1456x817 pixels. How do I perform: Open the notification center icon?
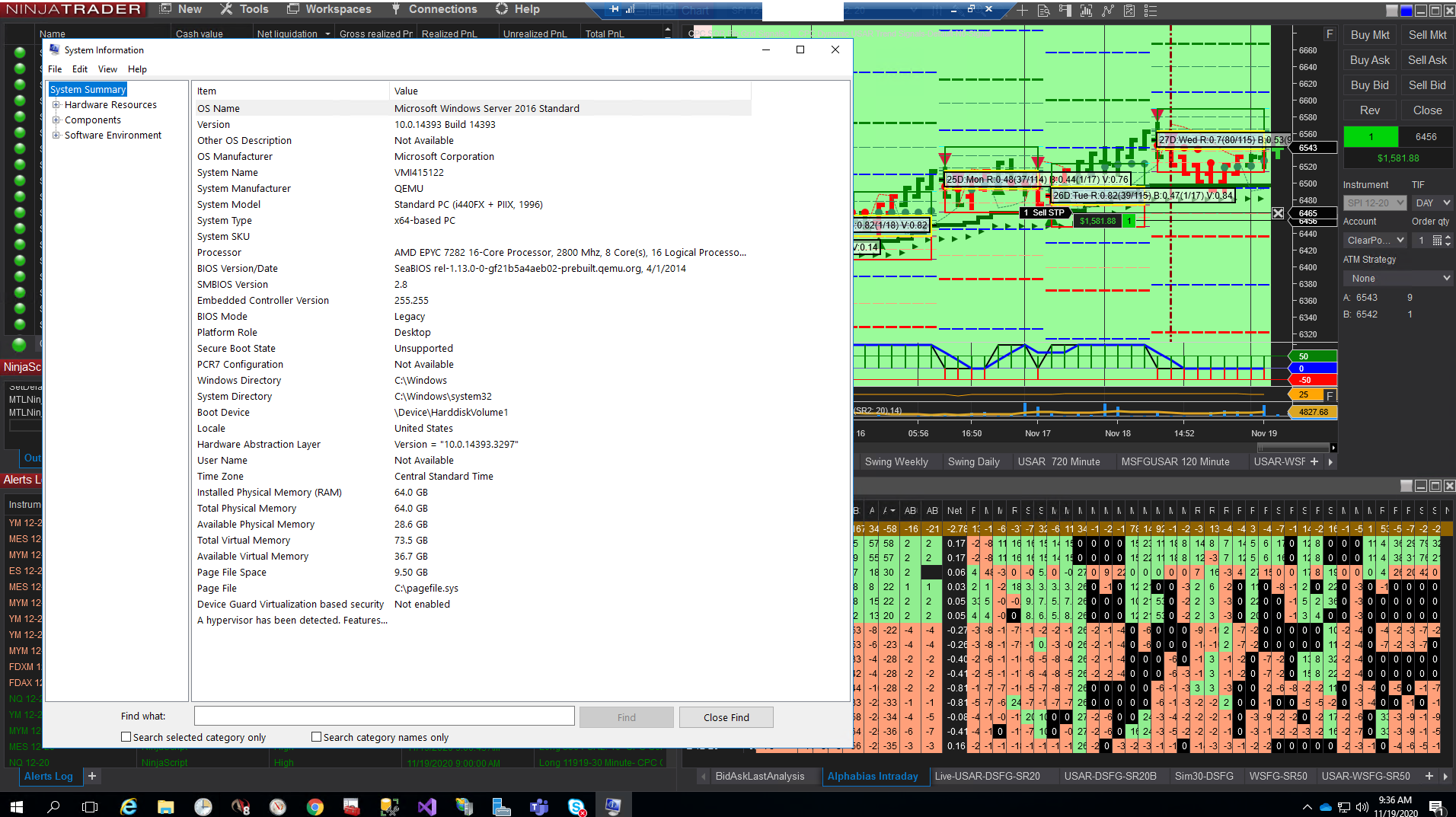pos(1436,806)
